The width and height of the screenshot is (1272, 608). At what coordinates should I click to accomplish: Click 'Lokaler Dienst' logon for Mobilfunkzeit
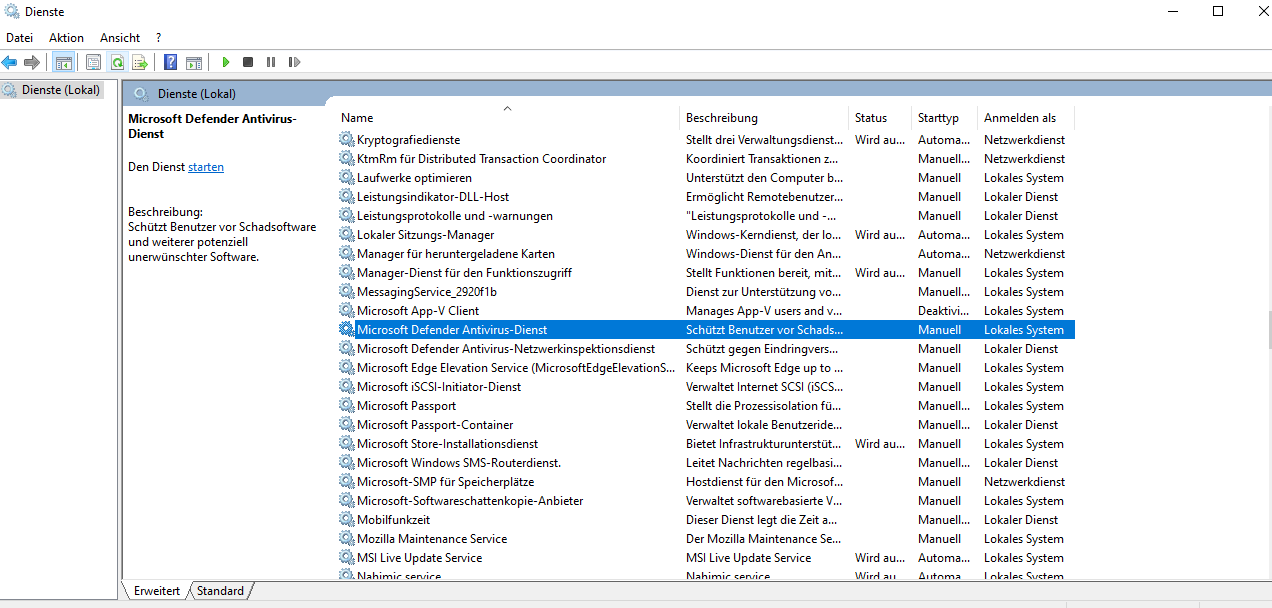pyautogui.click(x=1021, y=520)
